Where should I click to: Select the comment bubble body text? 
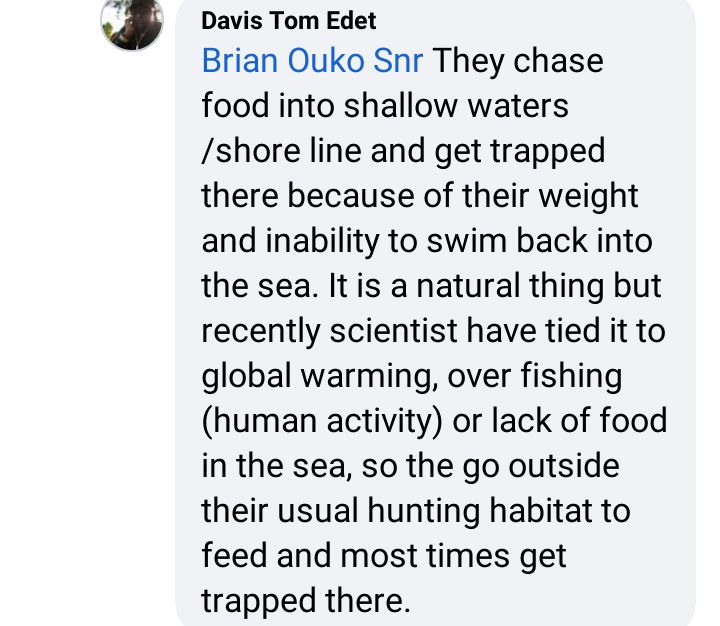click(434, 331)
